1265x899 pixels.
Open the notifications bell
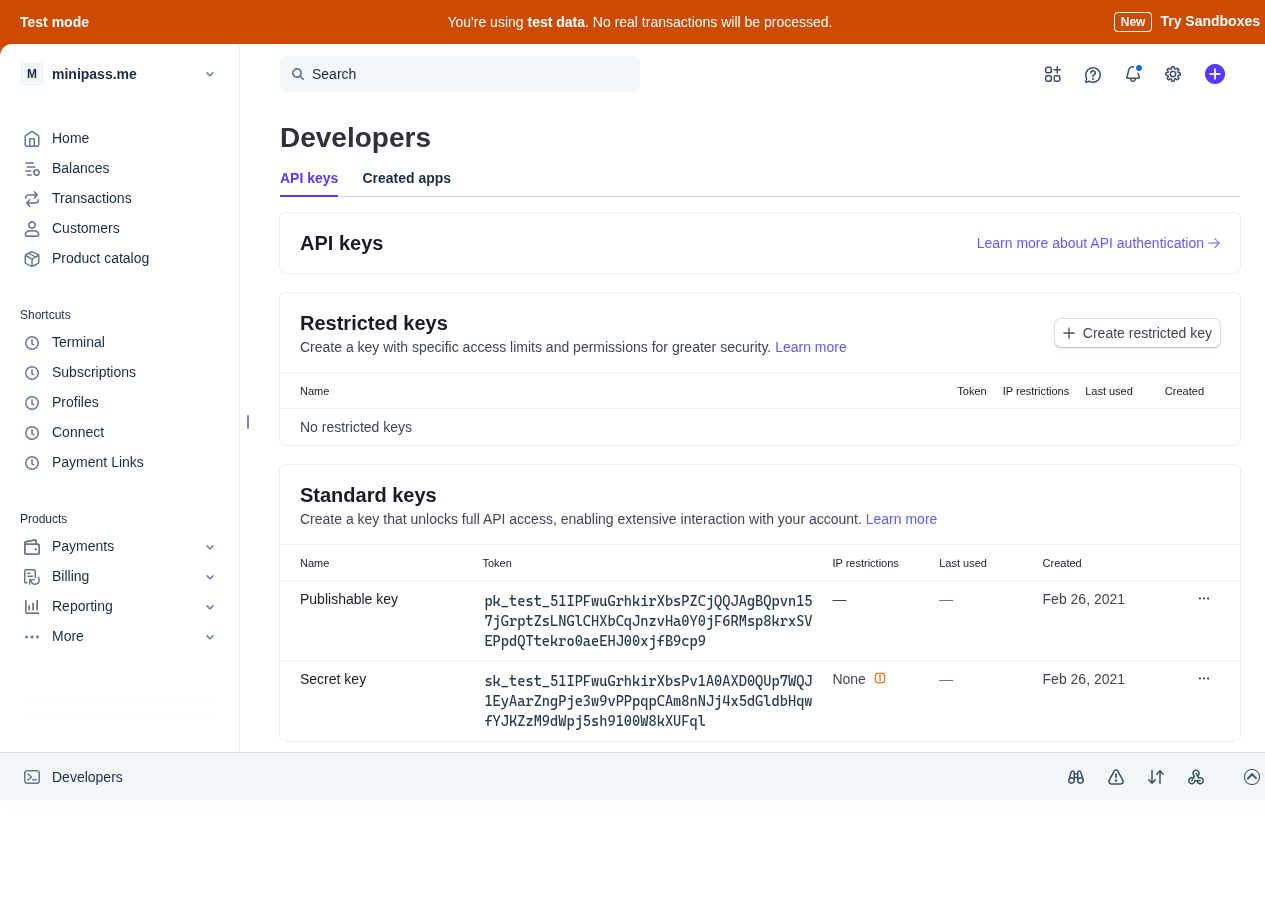click(1132, 73)
